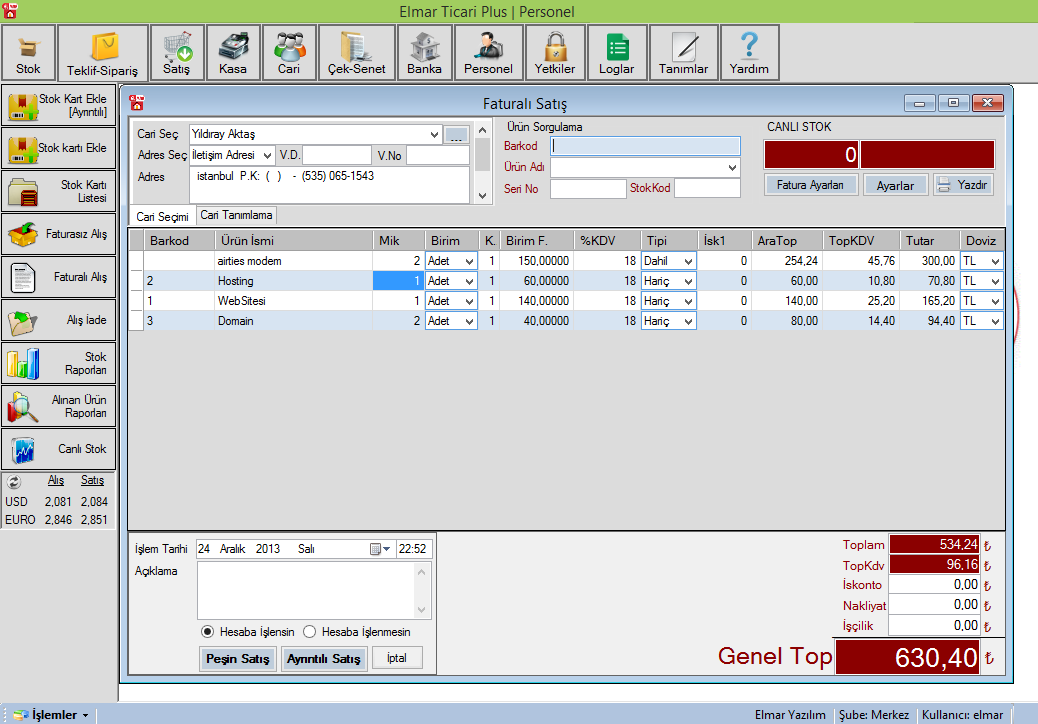
Task: Click the Fatura Ayarları button
Action: click(811, 185)
